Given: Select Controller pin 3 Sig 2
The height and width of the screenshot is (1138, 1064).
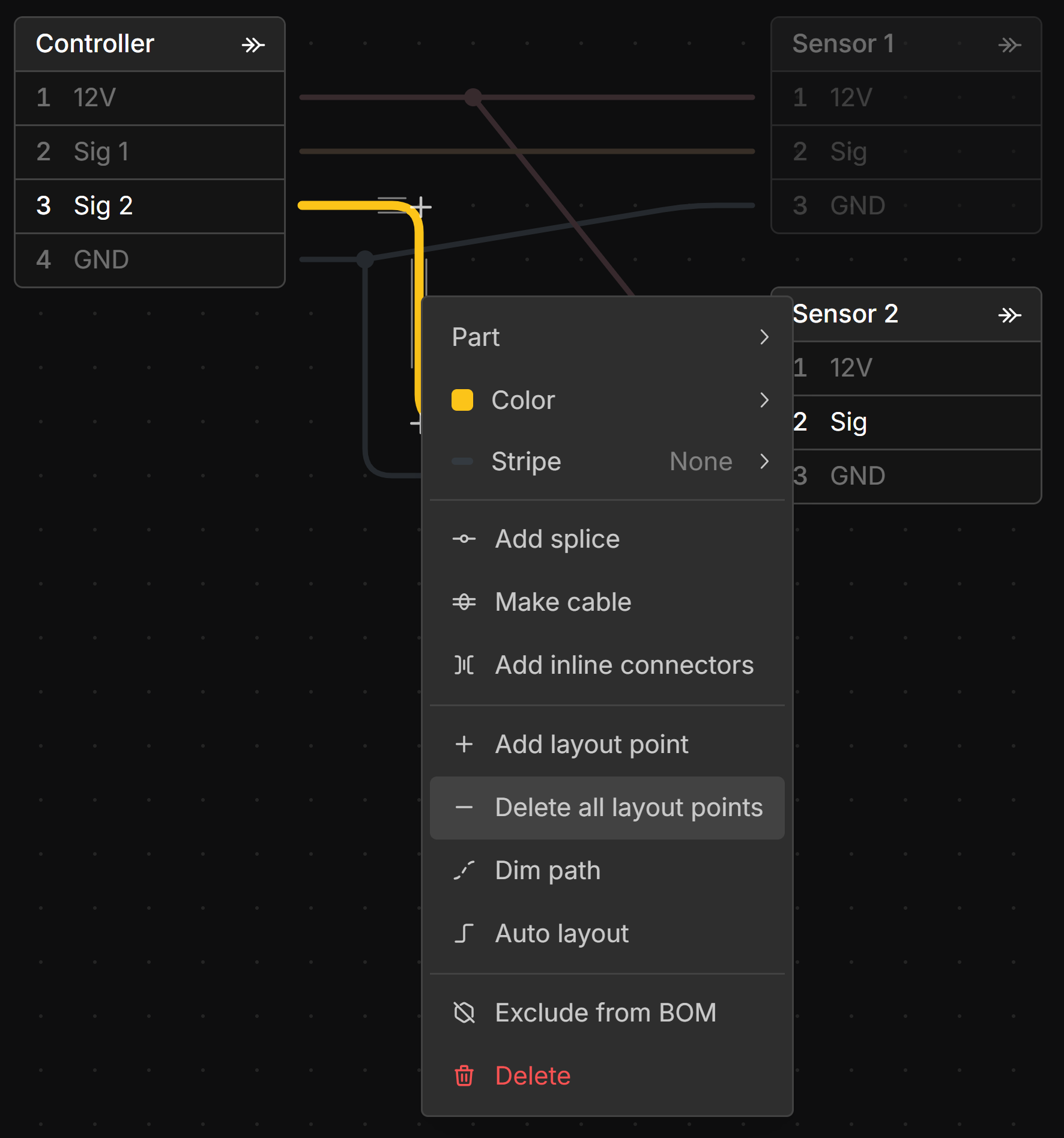Looking at the screenshot, I should [x=150, y=206].
